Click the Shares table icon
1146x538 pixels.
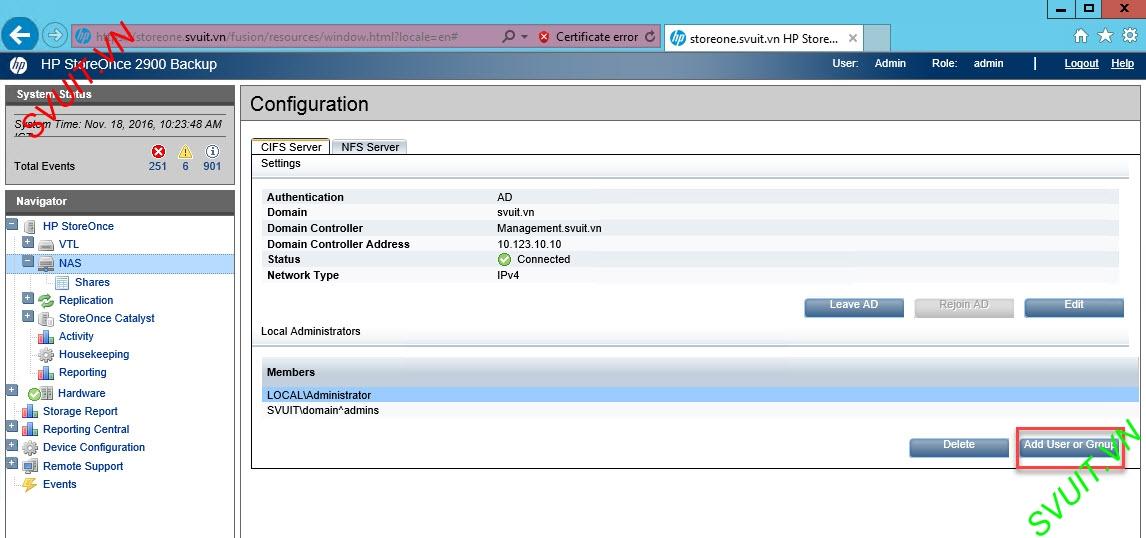[x=62, y=282]
